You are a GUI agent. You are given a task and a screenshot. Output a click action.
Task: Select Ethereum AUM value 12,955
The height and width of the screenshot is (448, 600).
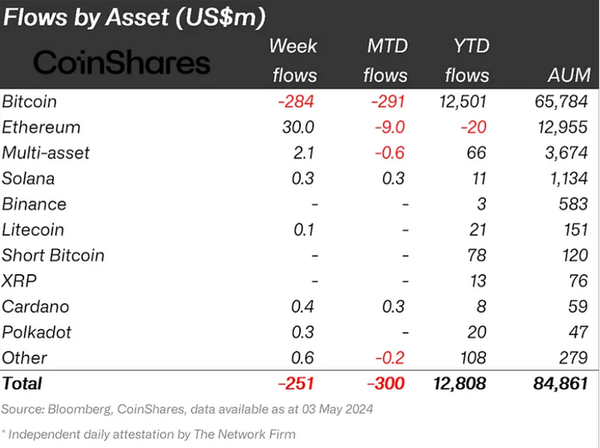click(x=562, y=127)
